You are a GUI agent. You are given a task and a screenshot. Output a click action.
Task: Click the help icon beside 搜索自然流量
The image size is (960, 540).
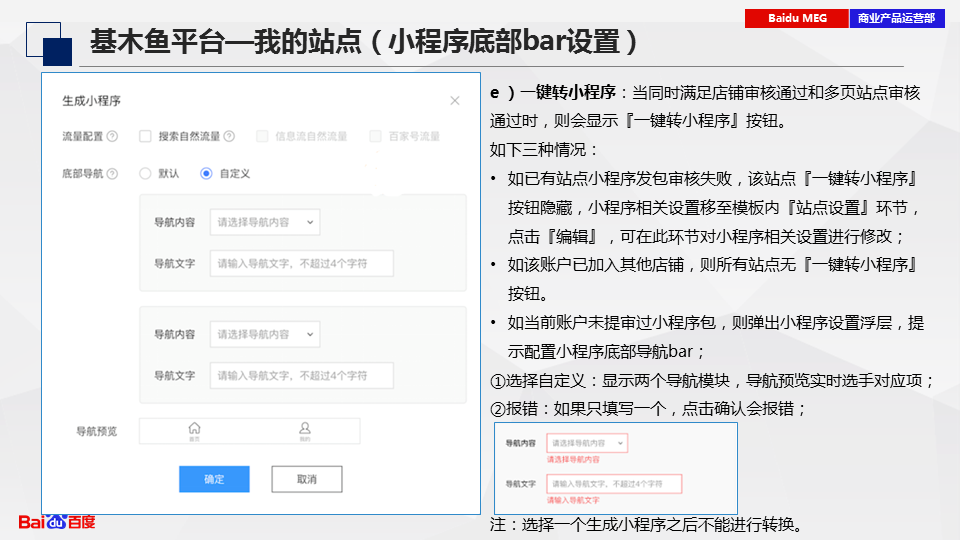pyautogui.click(x=229, y=137)
